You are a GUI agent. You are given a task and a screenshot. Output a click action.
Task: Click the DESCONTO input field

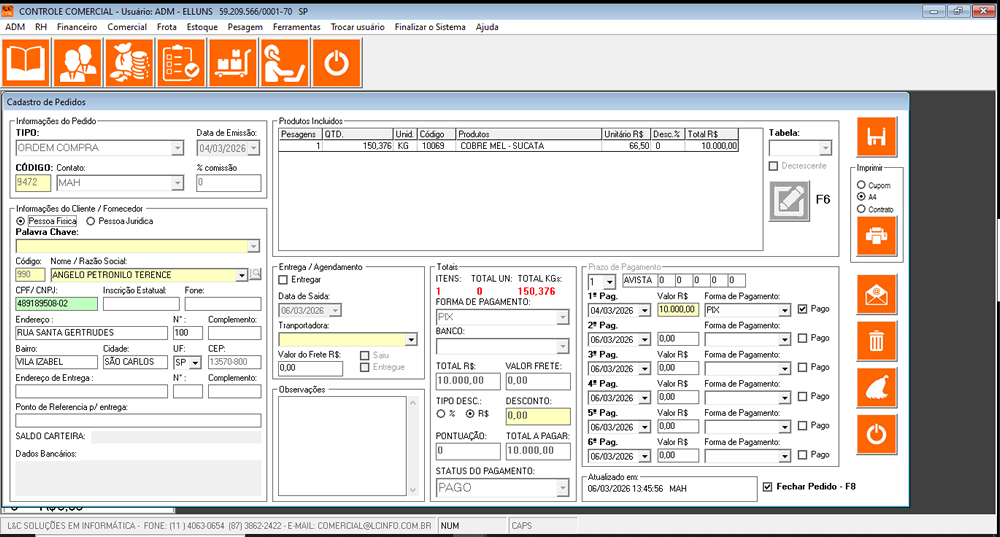point(537,416)
